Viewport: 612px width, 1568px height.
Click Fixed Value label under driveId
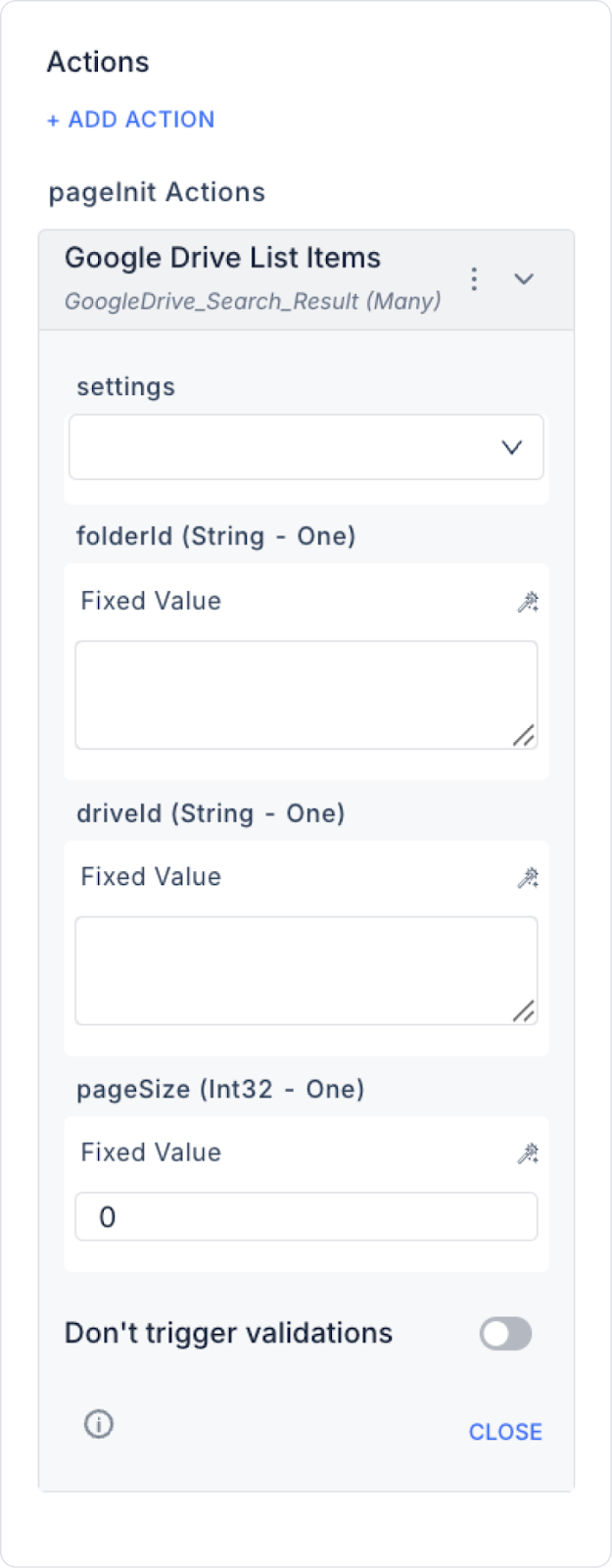151,876
